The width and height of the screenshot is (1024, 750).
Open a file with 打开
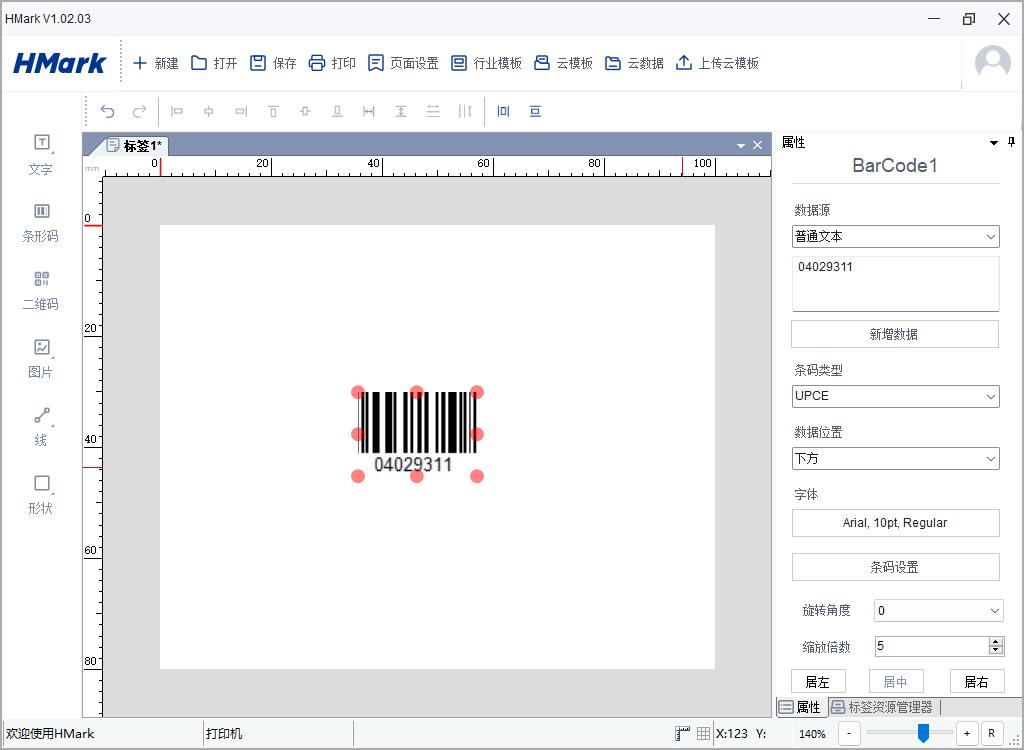point(214,63)
